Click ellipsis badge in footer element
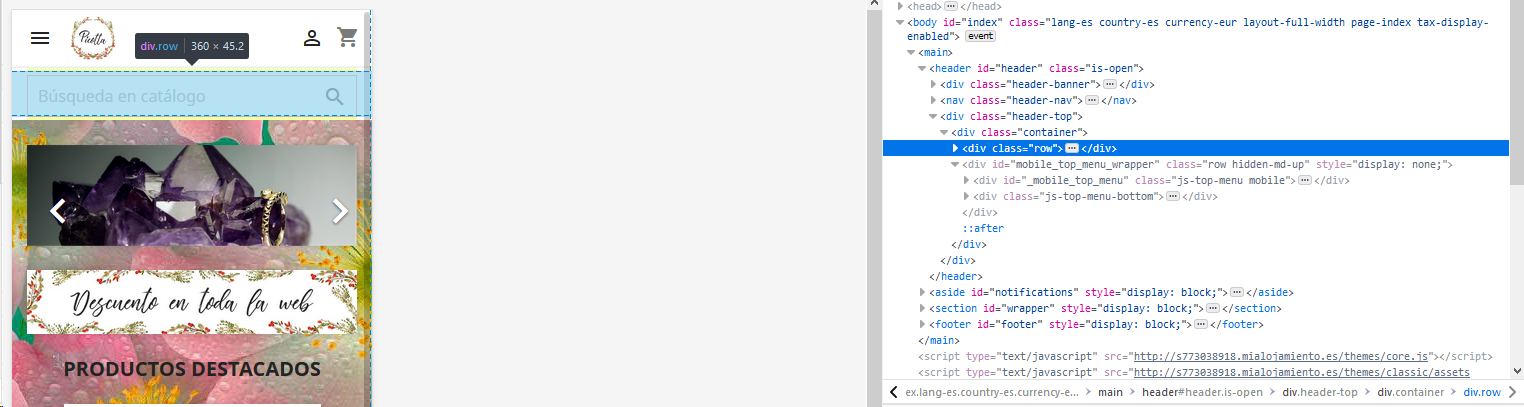Viewport: 1524px width, 407px height. [1201, 324]
